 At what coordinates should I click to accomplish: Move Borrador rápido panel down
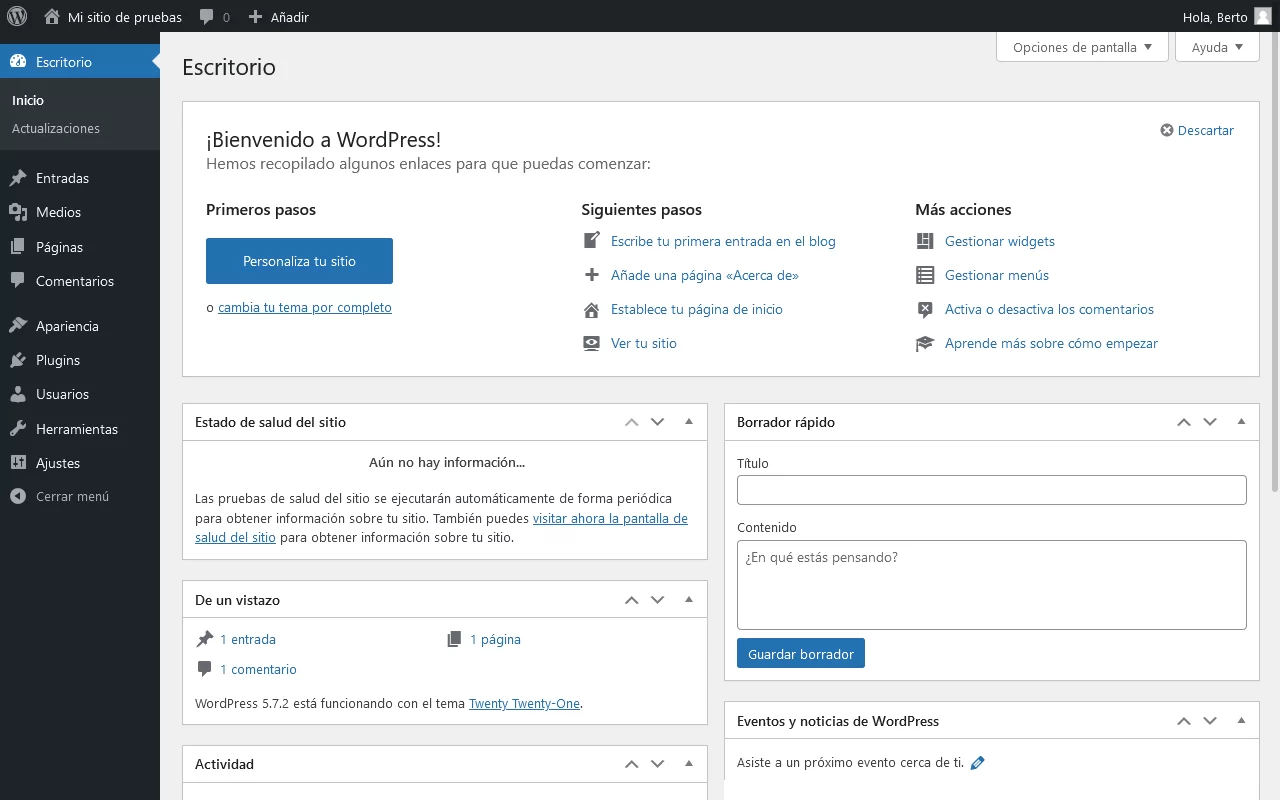(x=1209, y=422)
